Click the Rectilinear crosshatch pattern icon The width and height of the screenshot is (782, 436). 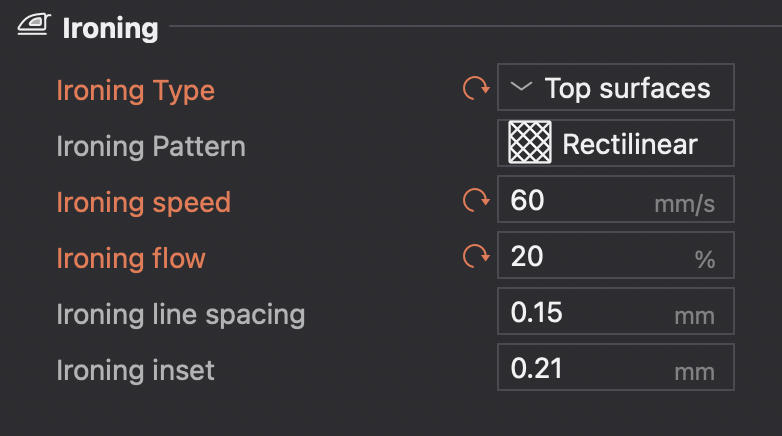pos(530,144)
